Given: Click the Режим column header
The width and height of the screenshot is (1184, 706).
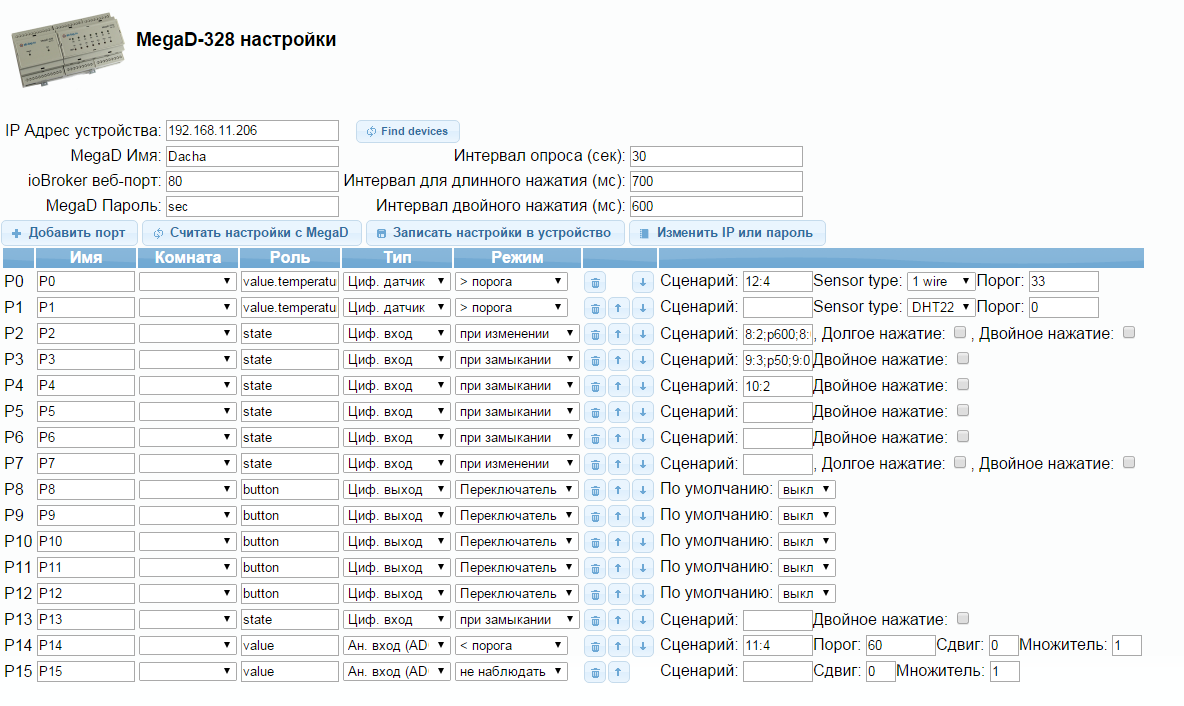Looking at the screenshot, I should (517, 257).
